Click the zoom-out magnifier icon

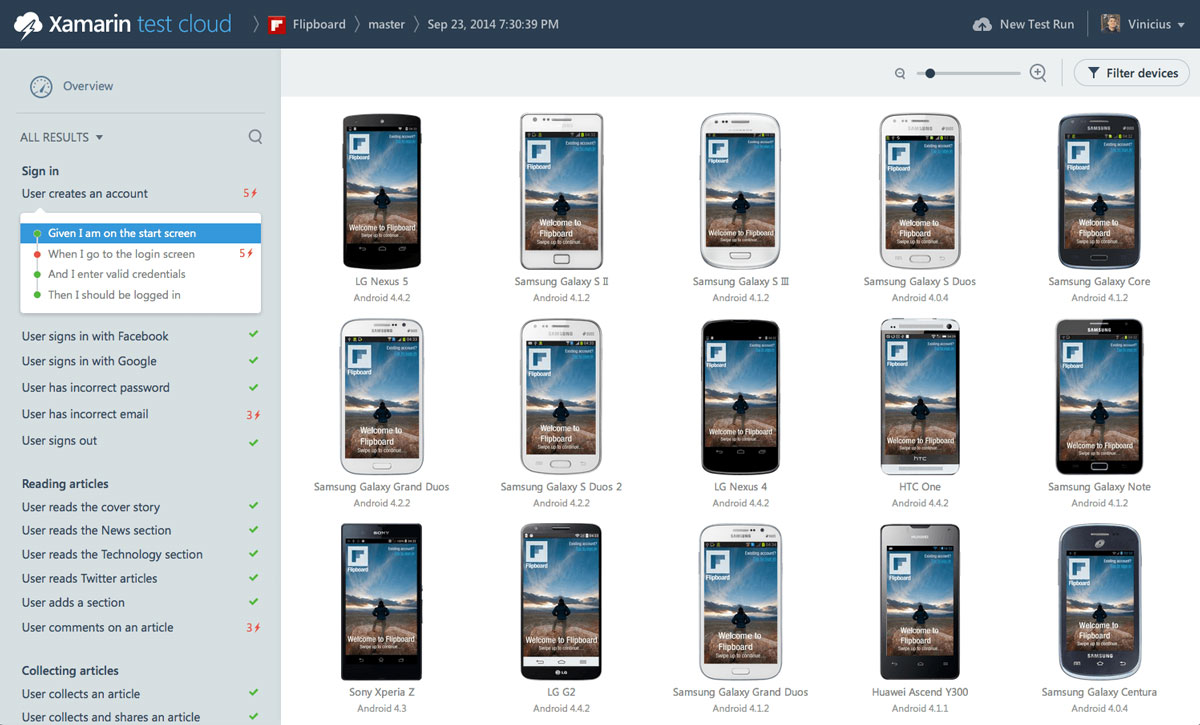coord(899,73)
